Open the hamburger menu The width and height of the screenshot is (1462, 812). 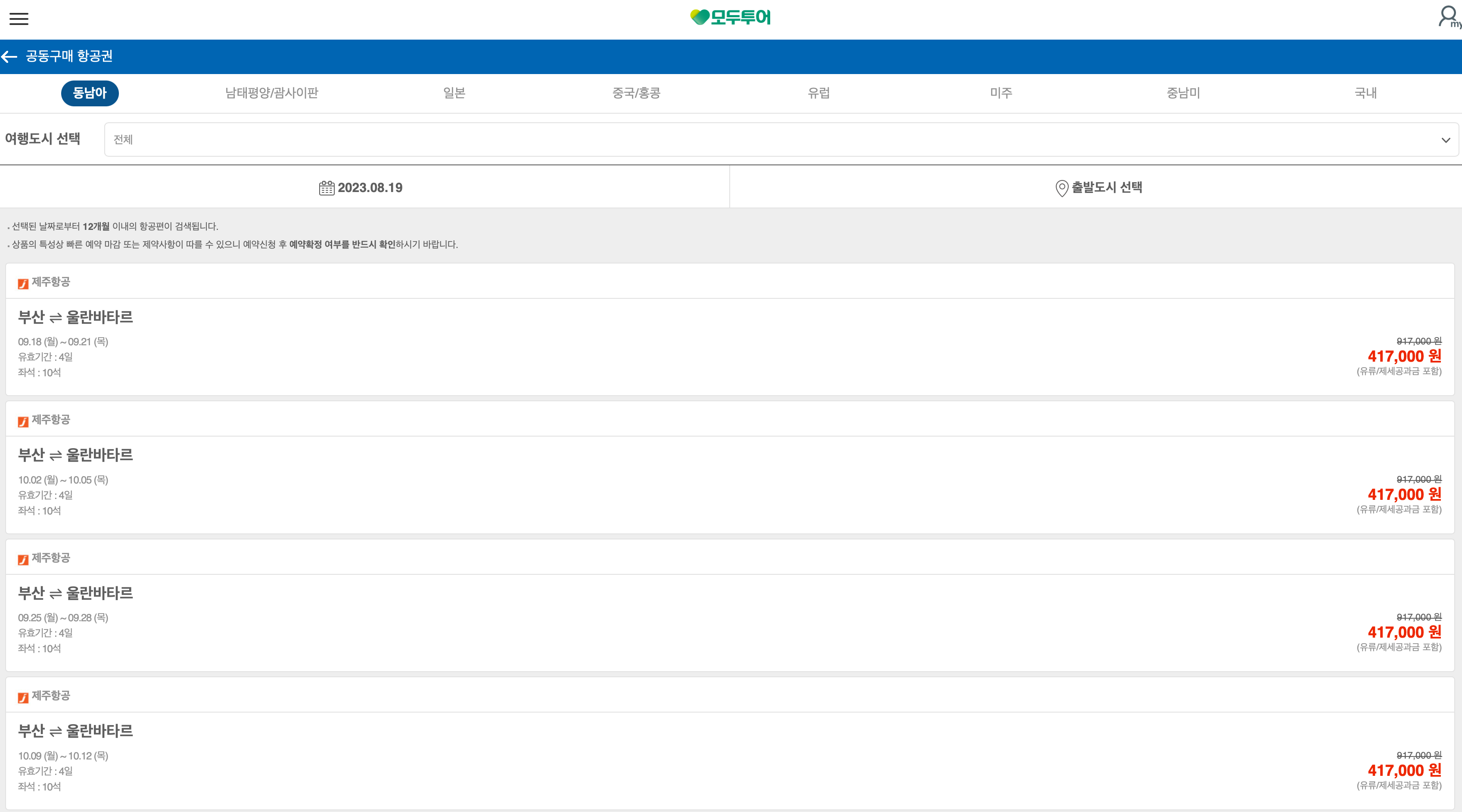pos(19,19)
